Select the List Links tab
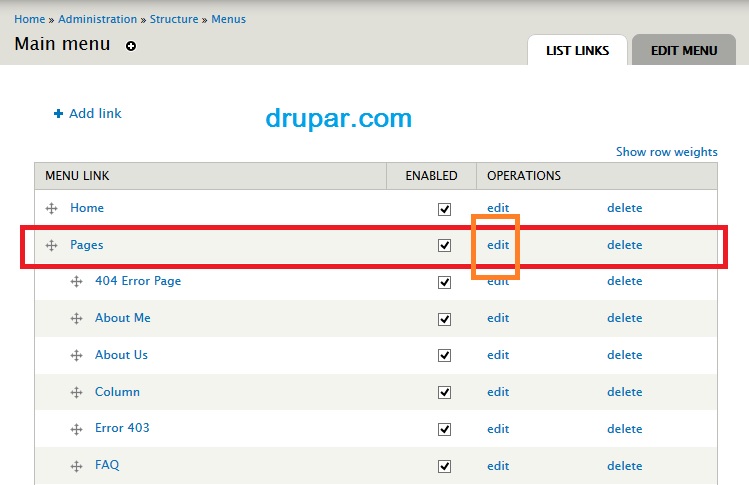This screenshot has width=749, height=485. pos(577,50)
